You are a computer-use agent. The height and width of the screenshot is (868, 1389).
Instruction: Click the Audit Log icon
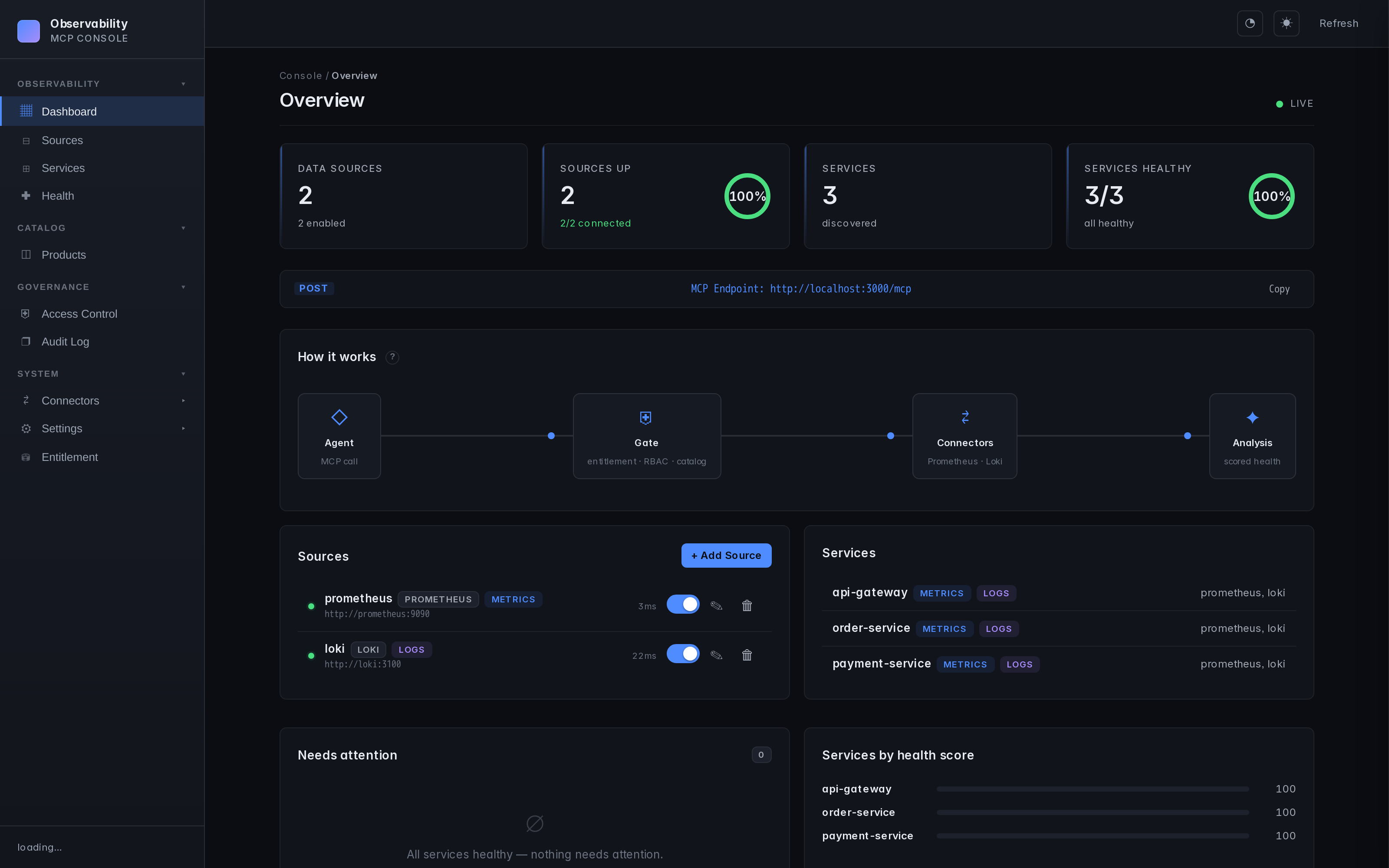click(26, 342)
